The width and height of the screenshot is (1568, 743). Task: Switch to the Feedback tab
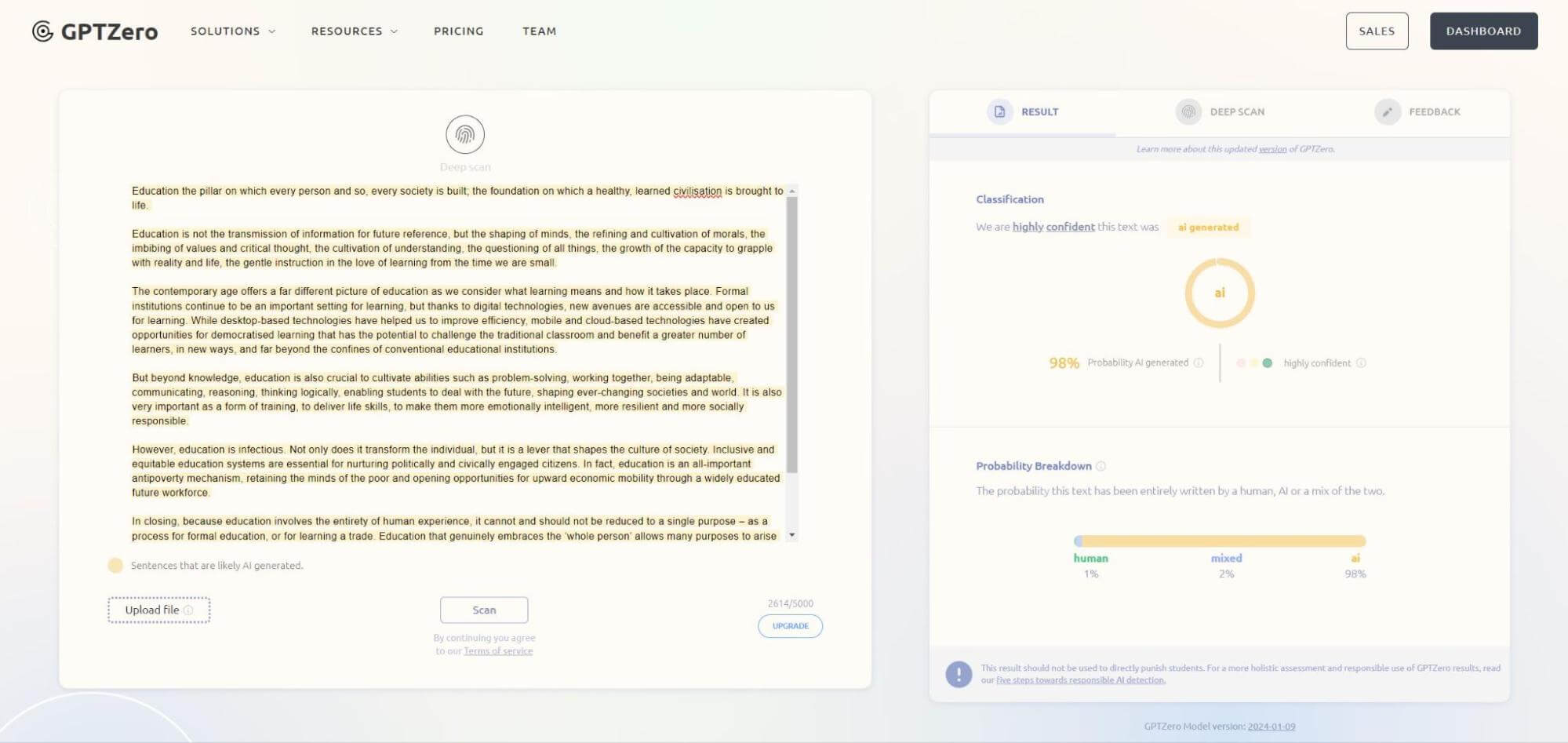point(1417,112)
